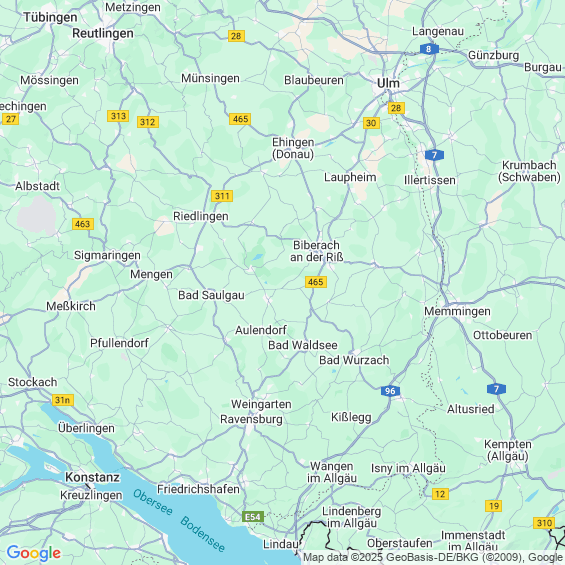Click the A96 highway shield near Kißlegg

(x=390, y=391)
